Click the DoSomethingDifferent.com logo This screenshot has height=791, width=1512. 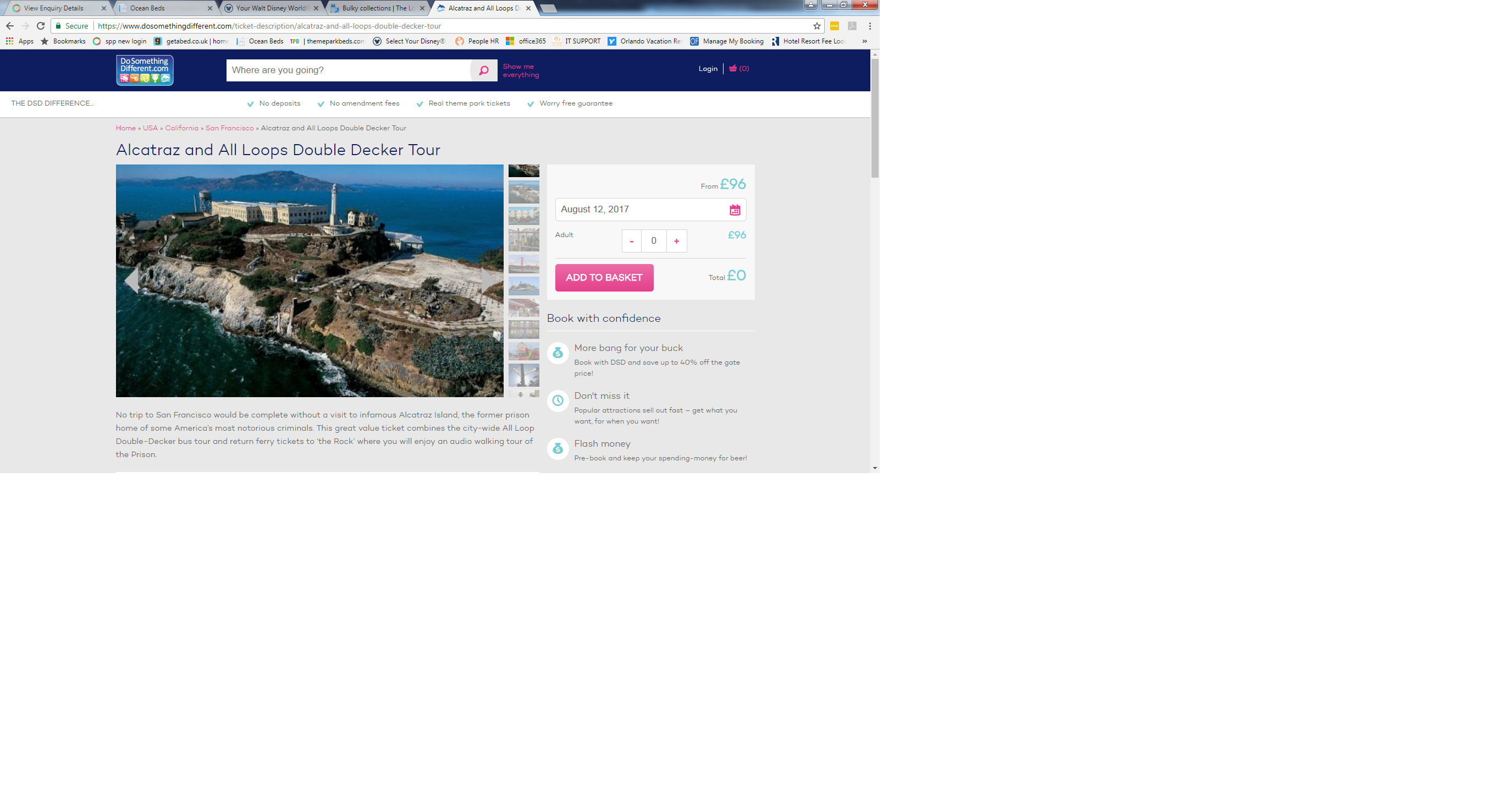point(145,70)
